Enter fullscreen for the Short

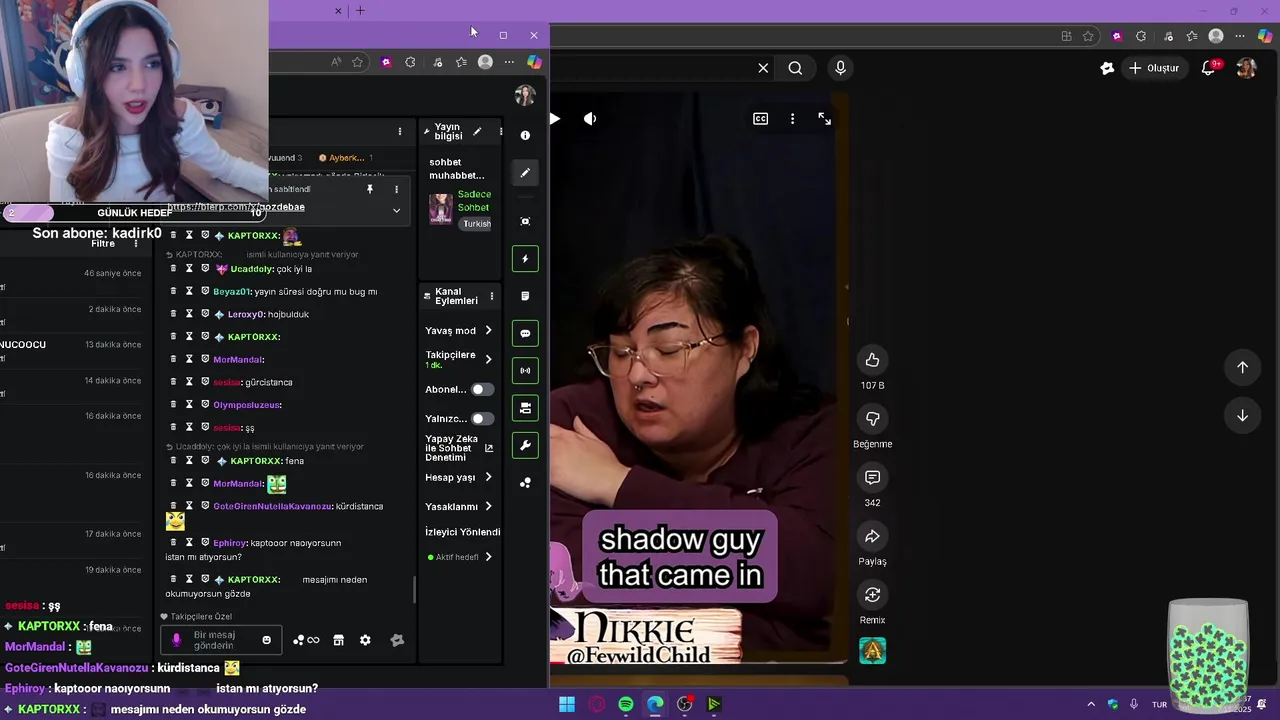[x=824, y=118]
